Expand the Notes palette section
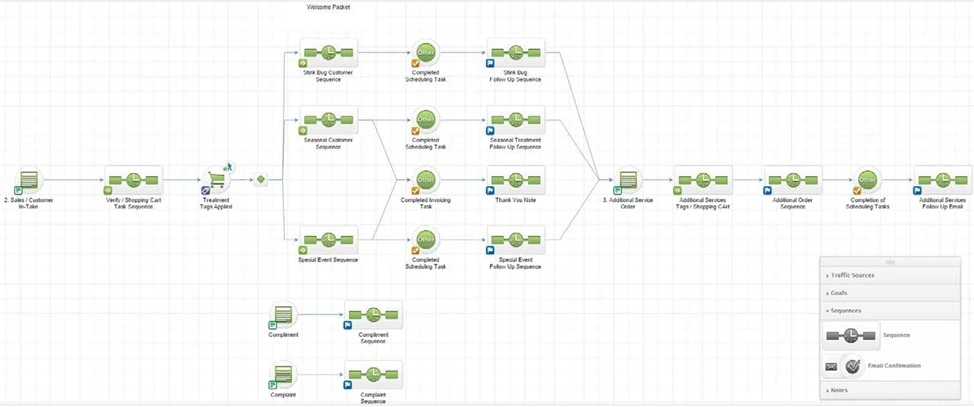Screen dimensions: 974x407 coord(890,390)
